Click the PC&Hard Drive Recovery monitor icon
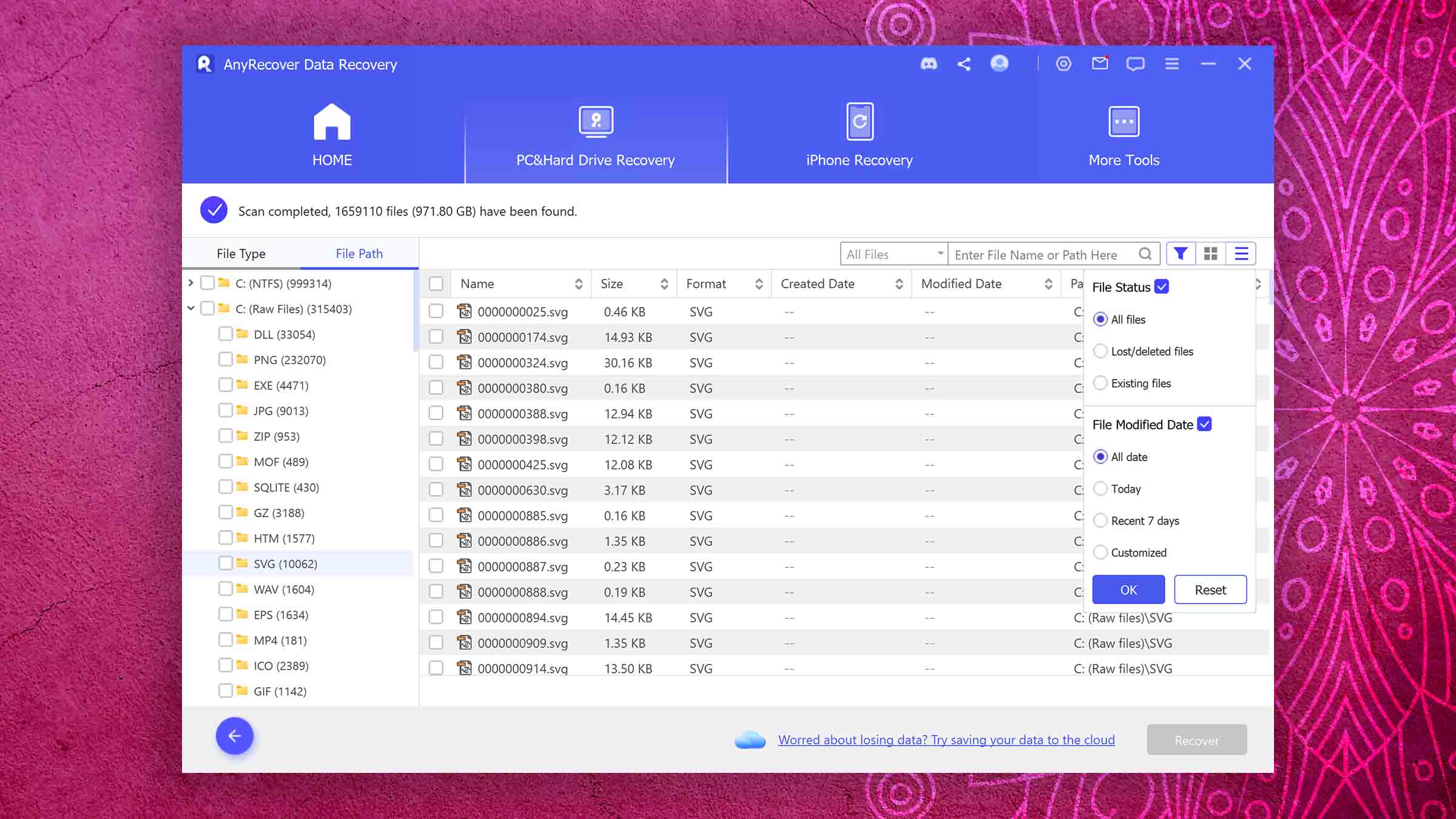 596,121
